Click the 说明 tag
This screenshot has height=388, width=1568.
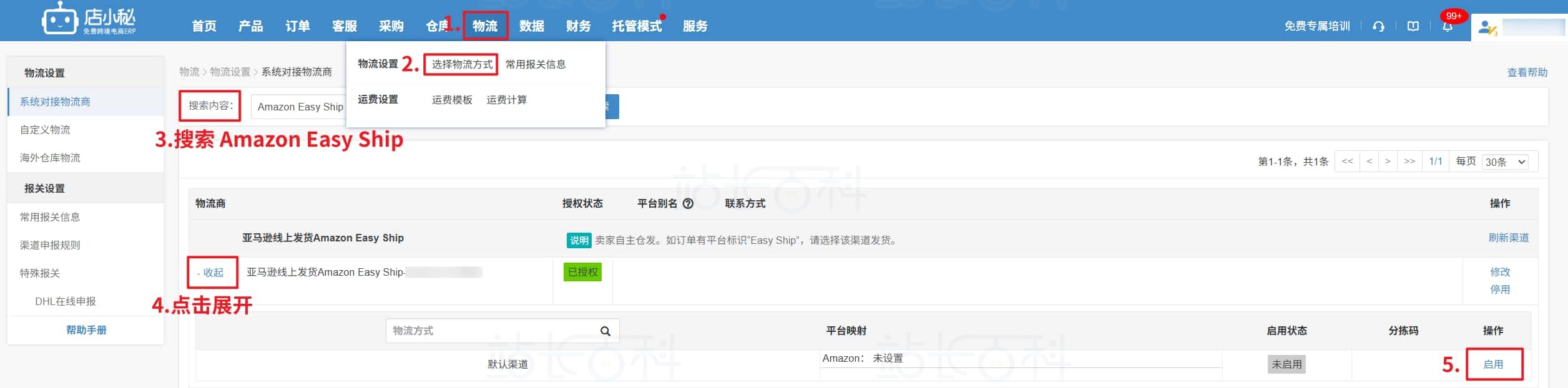point(579,240)
